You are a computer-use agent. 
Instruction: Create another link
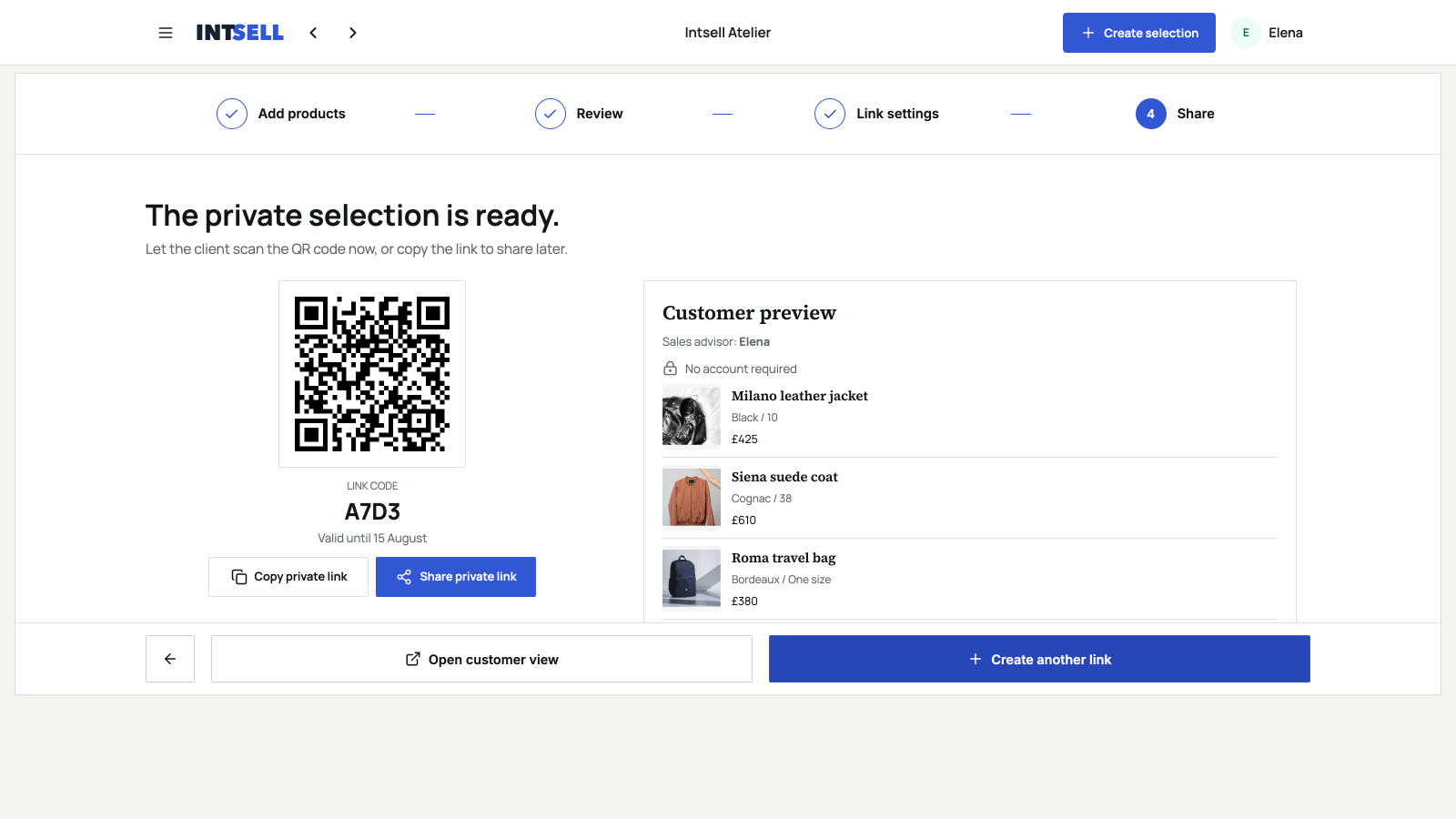point(1039,659)
